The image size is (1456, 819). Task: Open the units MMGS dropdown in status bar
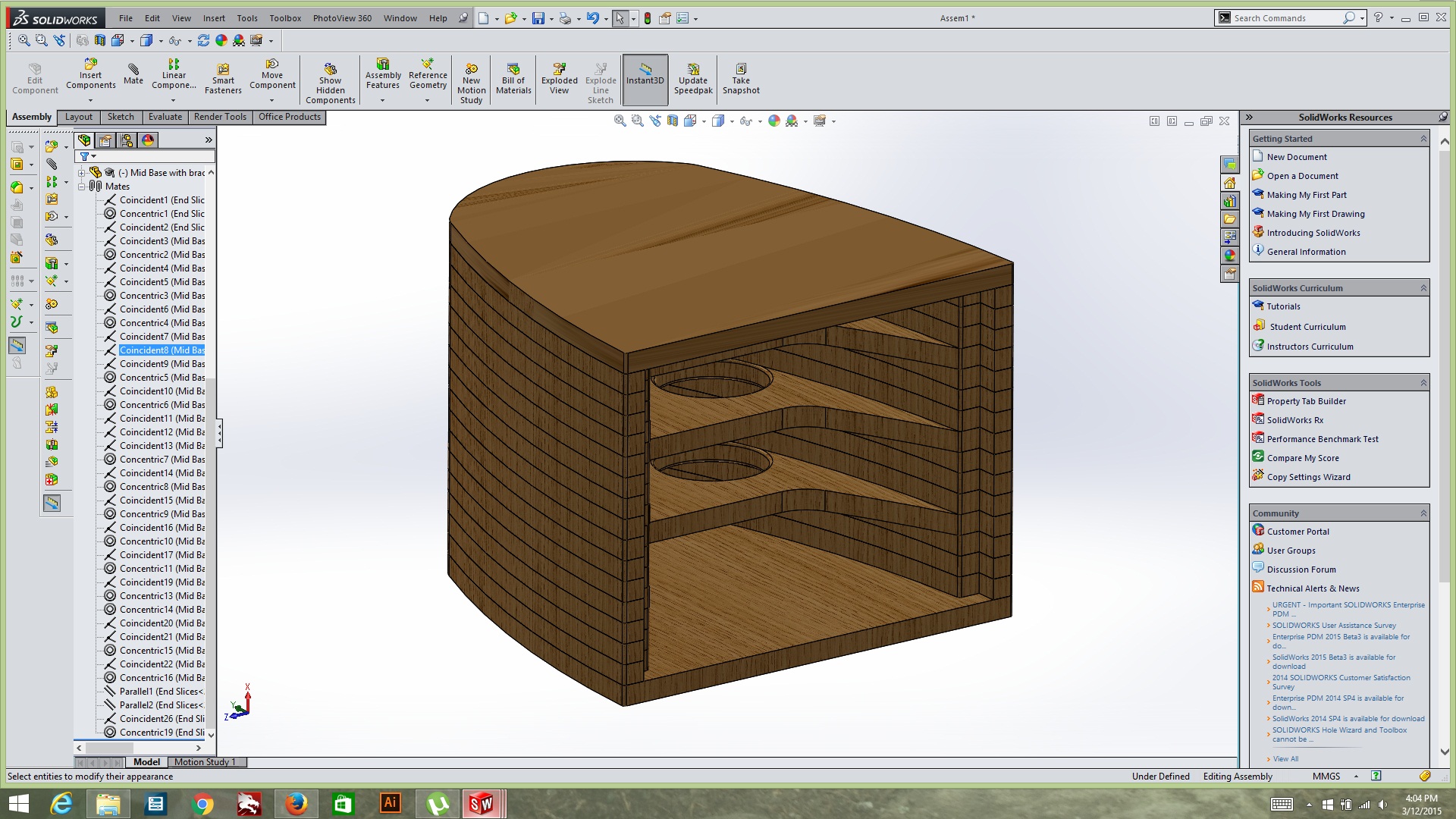point(1357,776)
